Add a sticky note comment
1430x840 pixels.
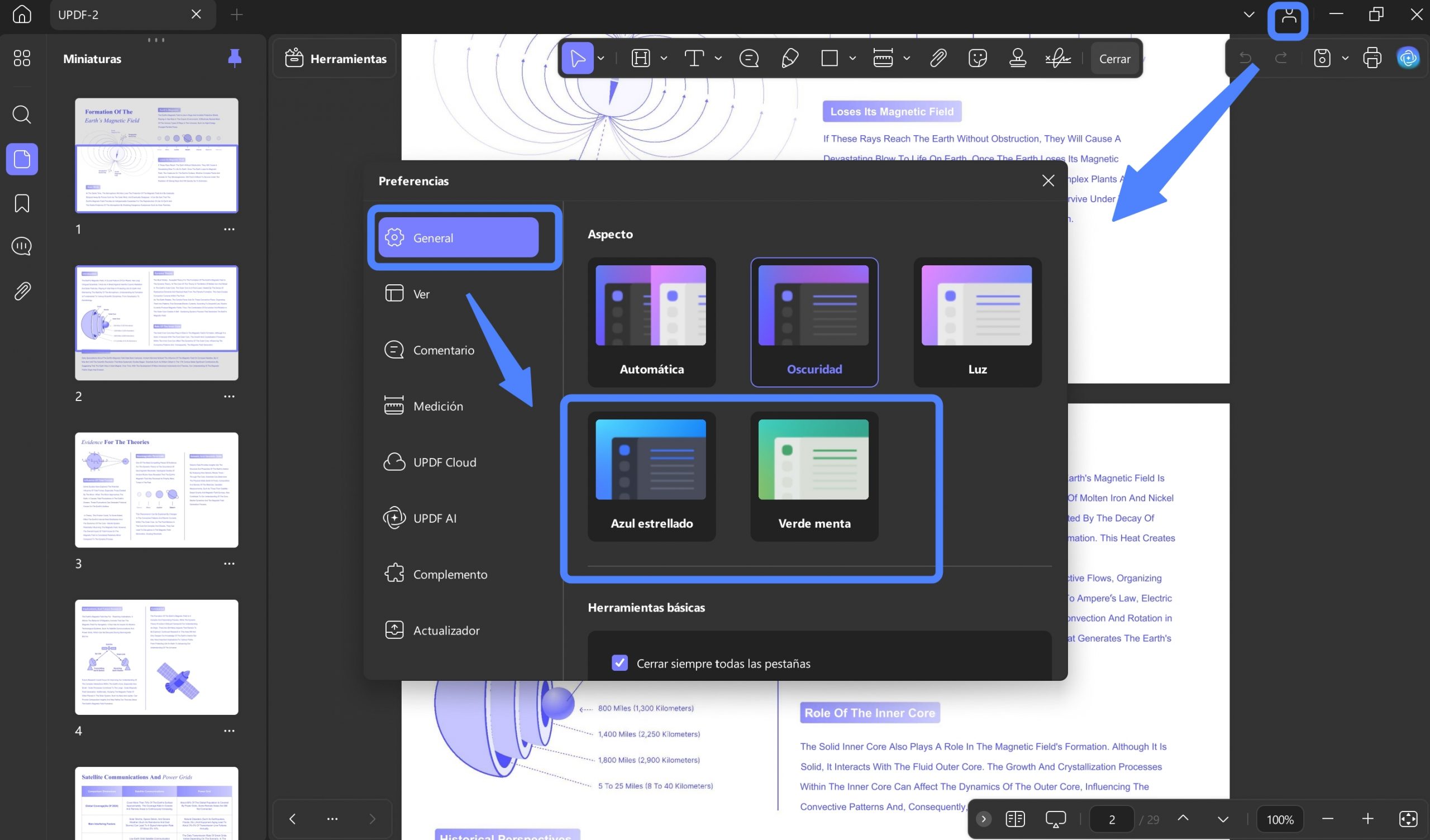(749, 58)
